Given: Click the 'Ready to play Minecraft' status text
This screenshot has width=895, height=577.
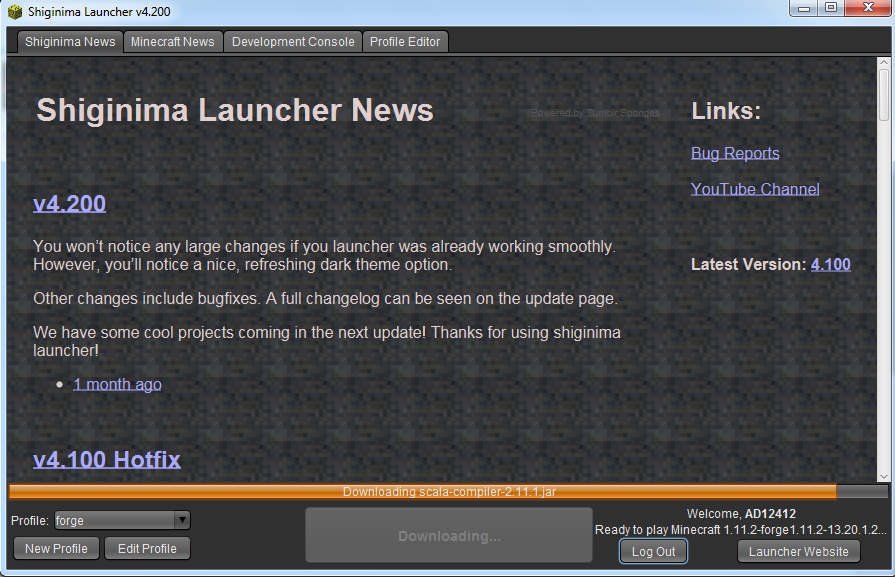Looking at the screenshot, I should [x=740, y=530].
